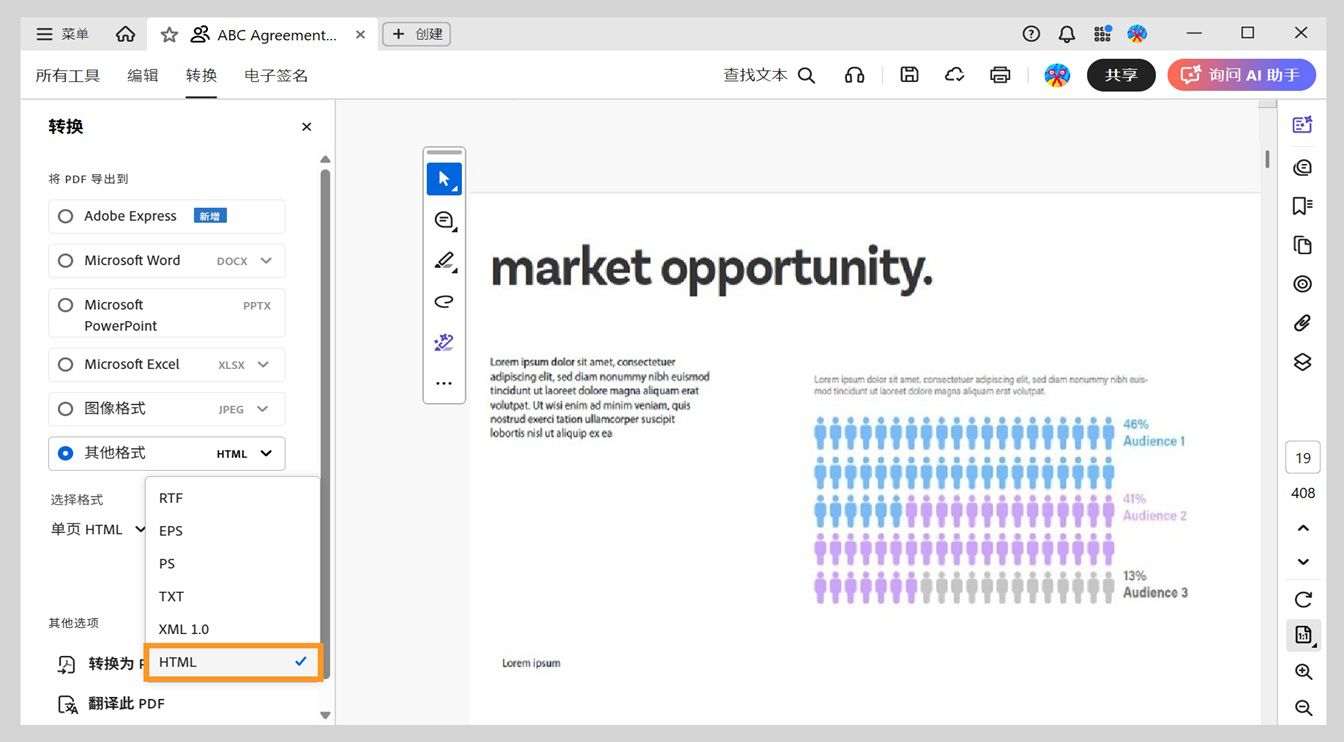Open the 单页 HTML dropdown
This screenshot has width=1344, height=742.
[x=97, y=529]
